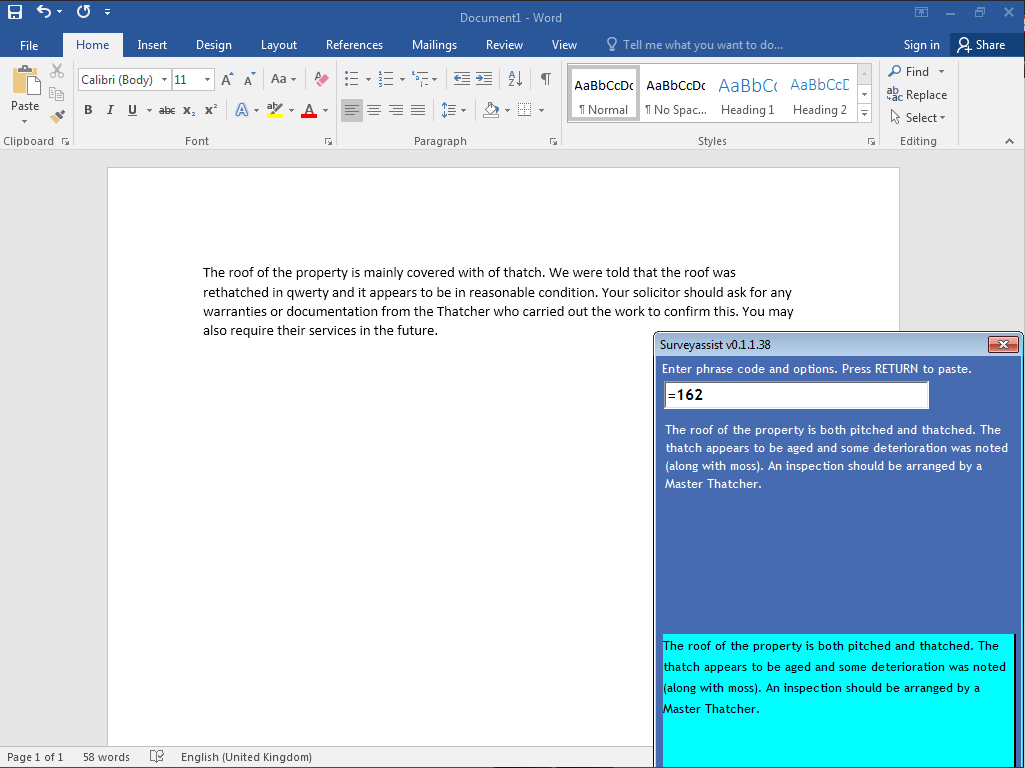Save the document with the floppy icon
The width and height of the screenshot is (1025, 768).
point(14,12)
